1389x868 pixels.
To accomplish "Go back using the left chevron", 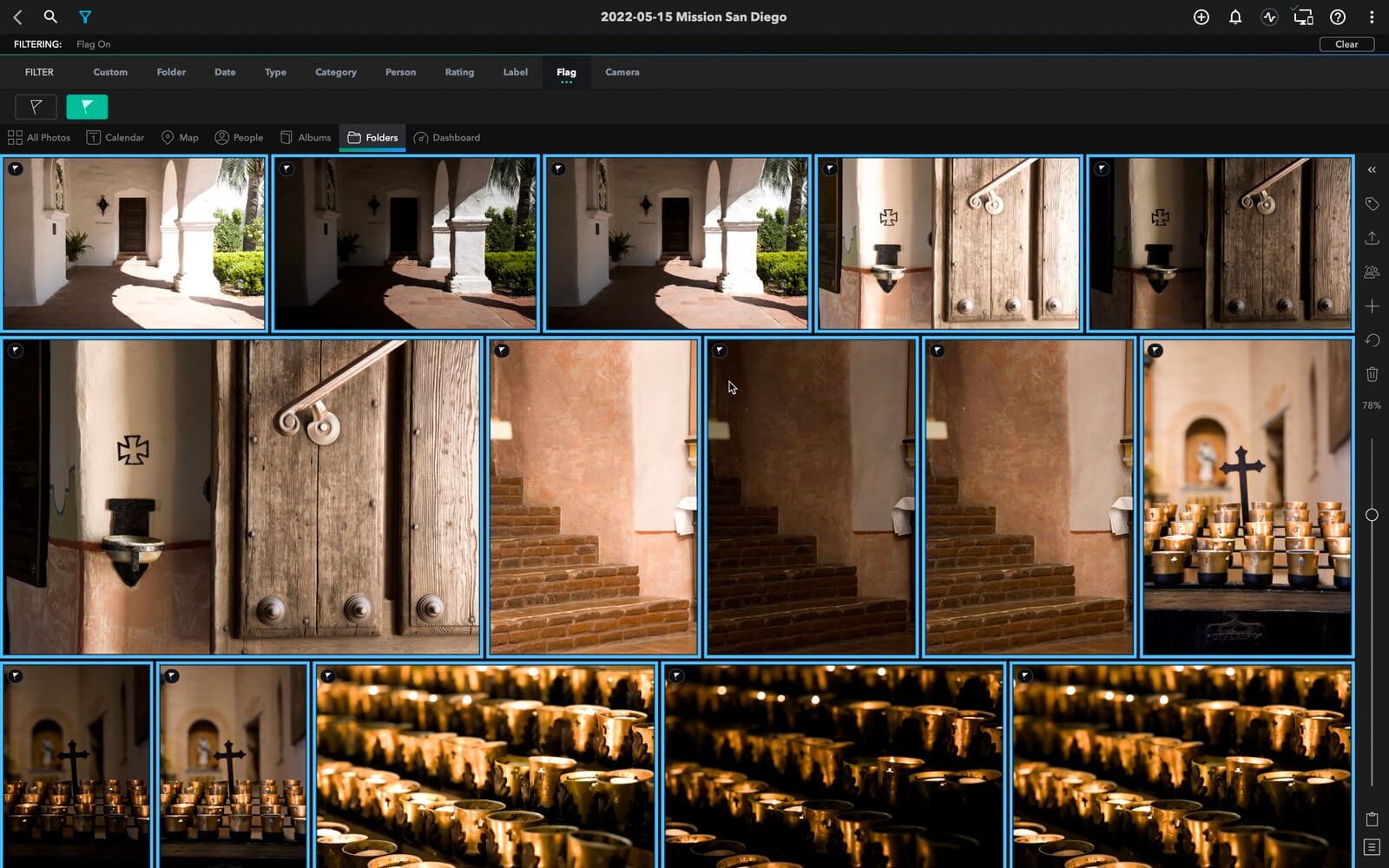I will [17, 16].
